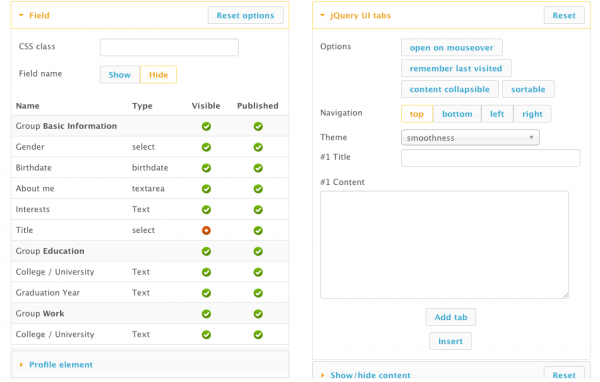Toggle Visible status of Gender field
This screenshot has height=382, width=600.
point(206,147)
